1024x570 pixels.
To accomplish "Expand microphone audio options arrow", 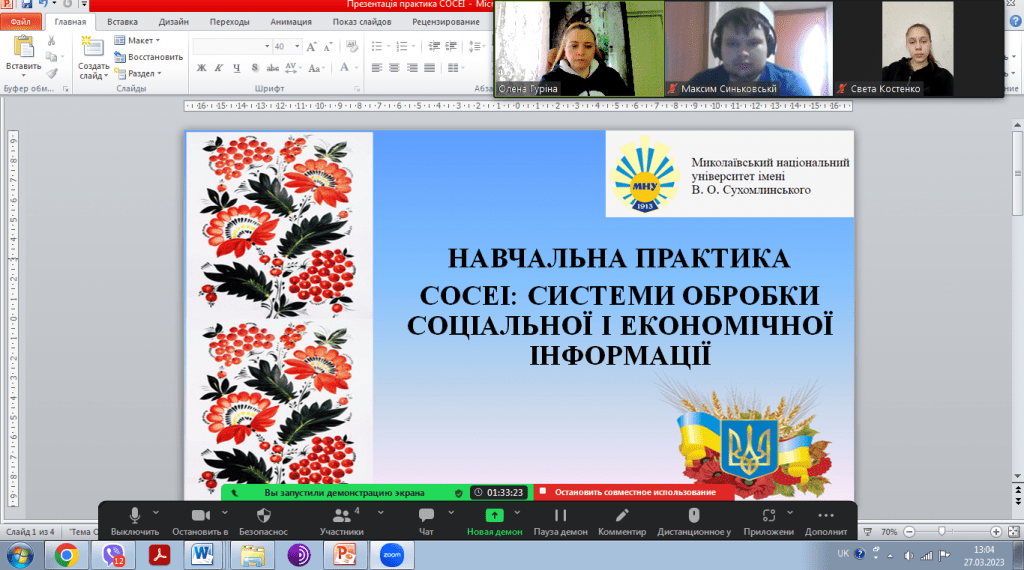I will click(156, 510).
